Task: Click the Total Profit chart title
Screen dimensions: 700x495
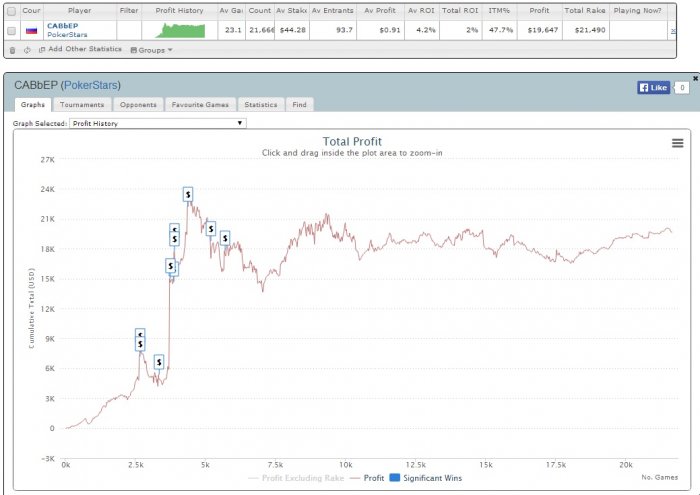Action: (352, 141)
